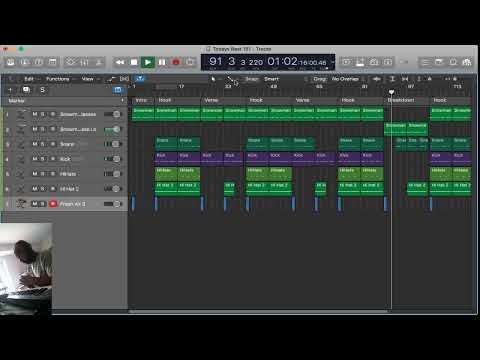The image size is (480, 360).
Task: Toggle Waveform Zoom icon
Action: [x=377, y=79]
